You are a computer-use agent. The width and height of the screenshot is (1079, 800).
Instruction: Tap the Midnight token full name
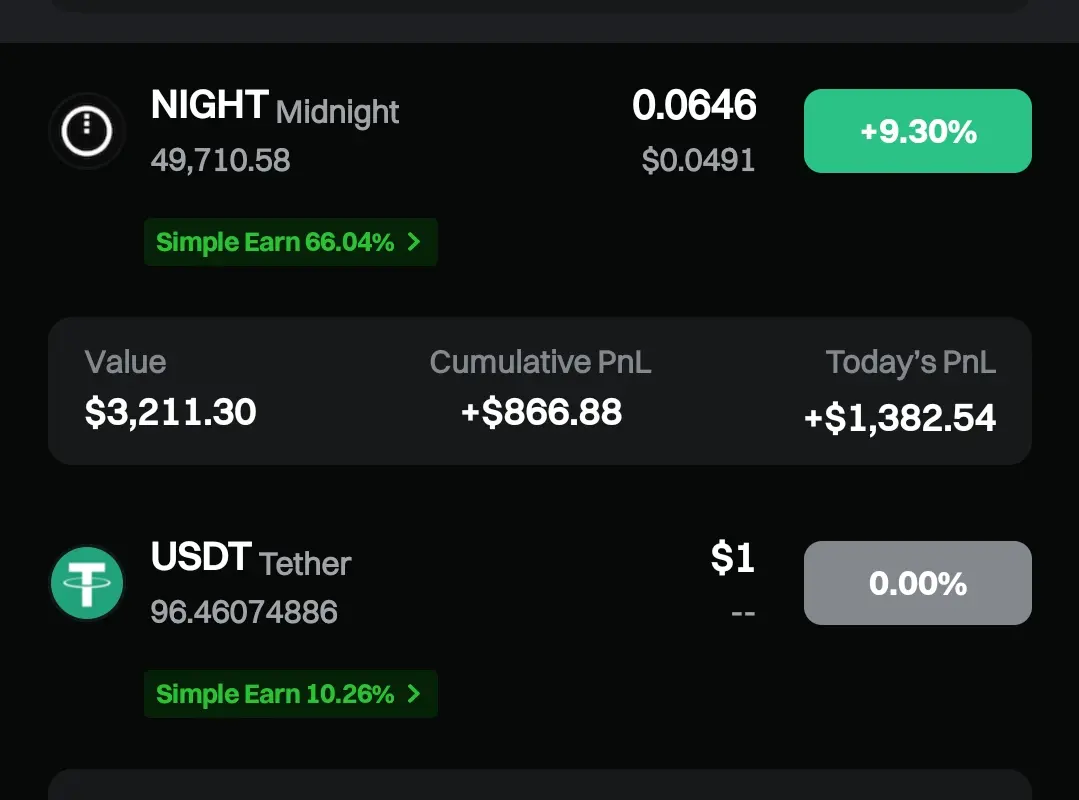337,112
